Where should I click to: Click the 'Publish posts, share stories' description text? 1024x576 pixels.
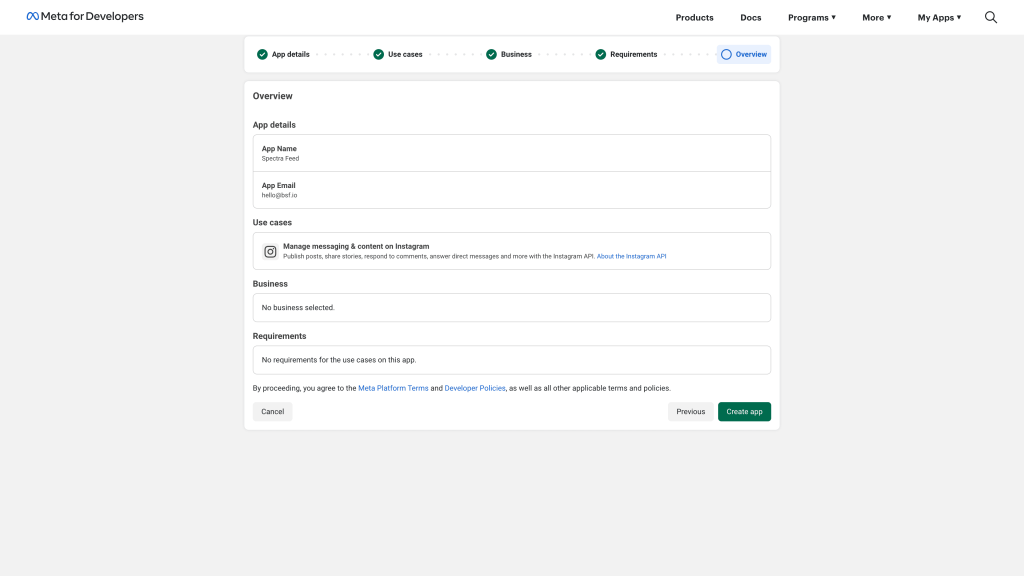click(439, 256)
